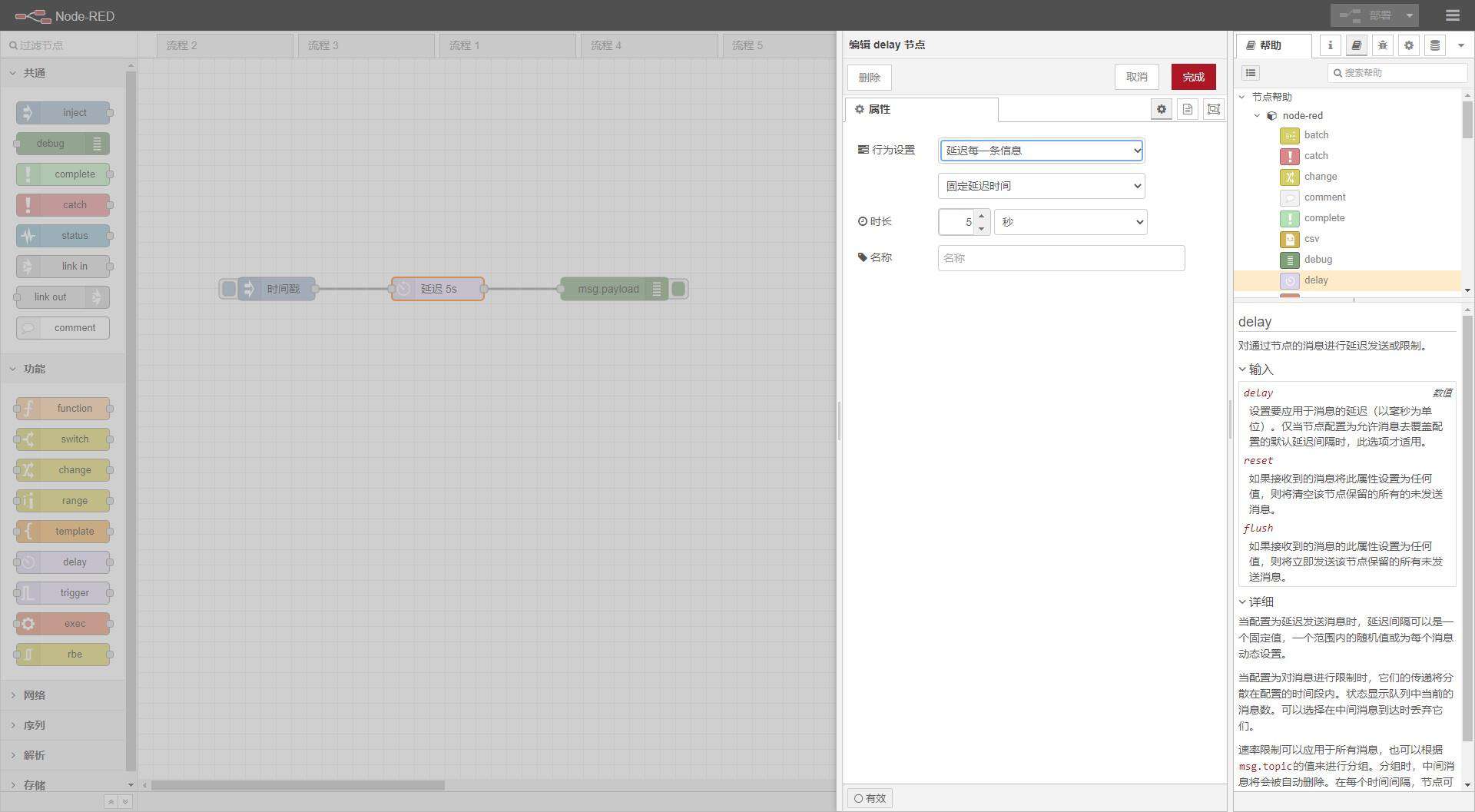Expand the 解析 palette category
The width and height of the screenshot is (1475, 812).
[63, 755]
